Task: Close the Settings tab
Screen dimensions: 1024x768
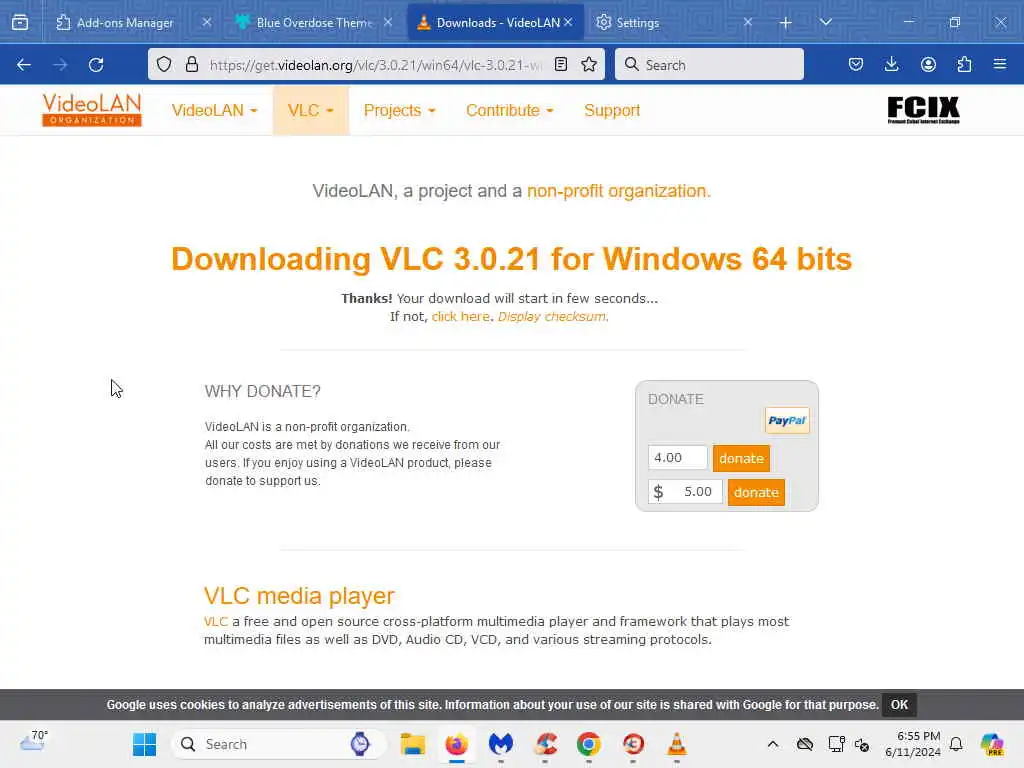Action: (748, 22)
